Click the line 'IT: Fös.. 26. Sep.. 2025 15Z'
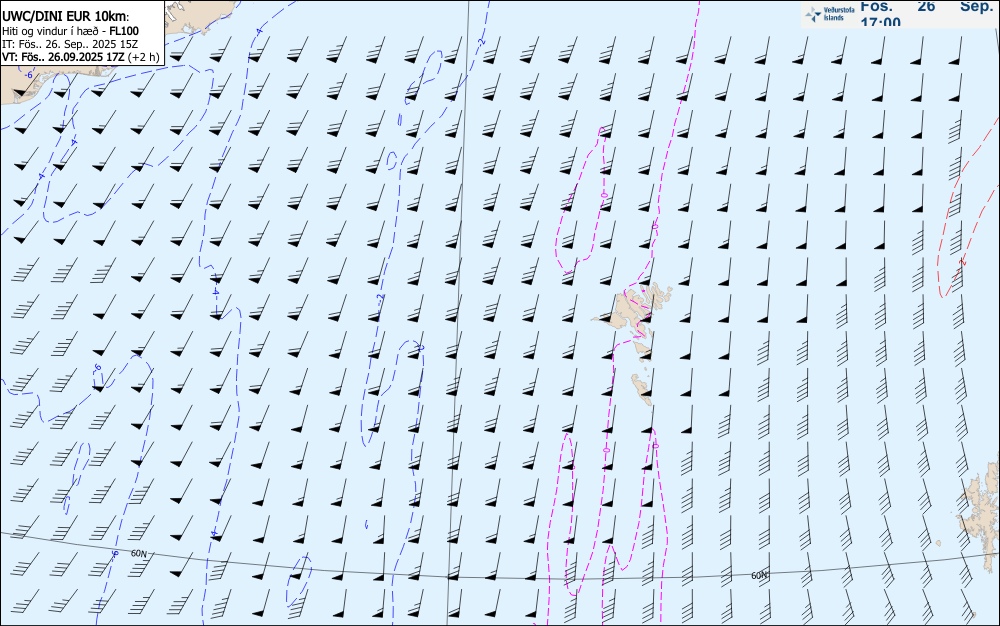Image resolution: width=1000 pixels, height=626 pixels. (x=70, y=44)
